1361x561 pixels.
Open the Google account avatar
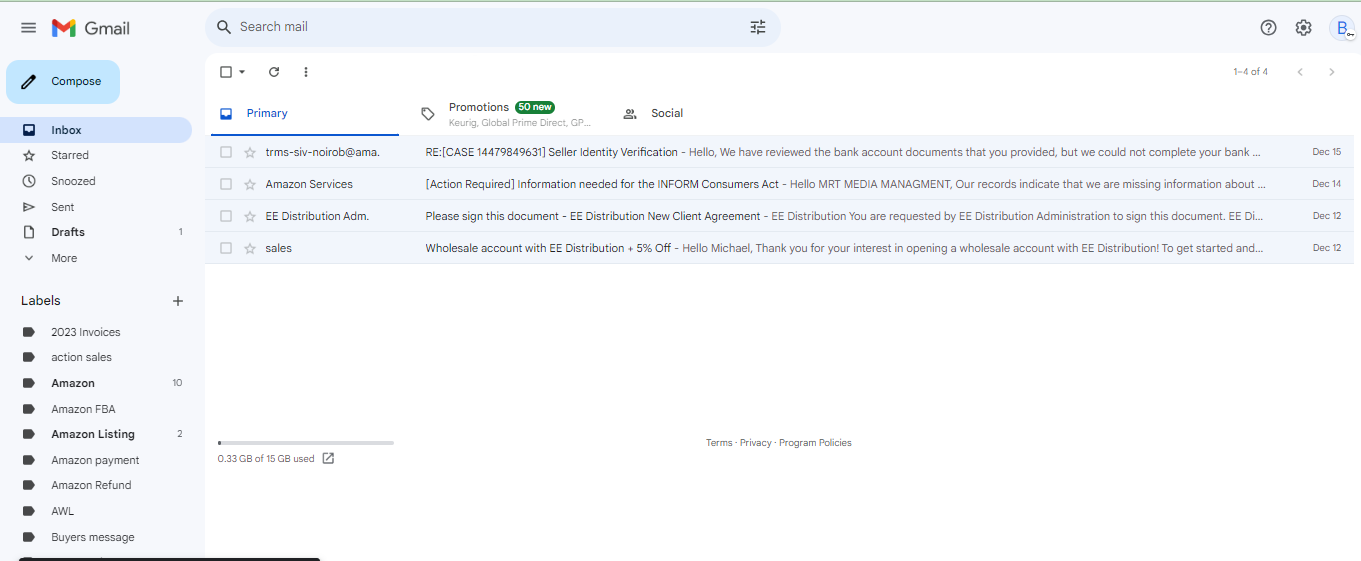(x=1342, y=28)
